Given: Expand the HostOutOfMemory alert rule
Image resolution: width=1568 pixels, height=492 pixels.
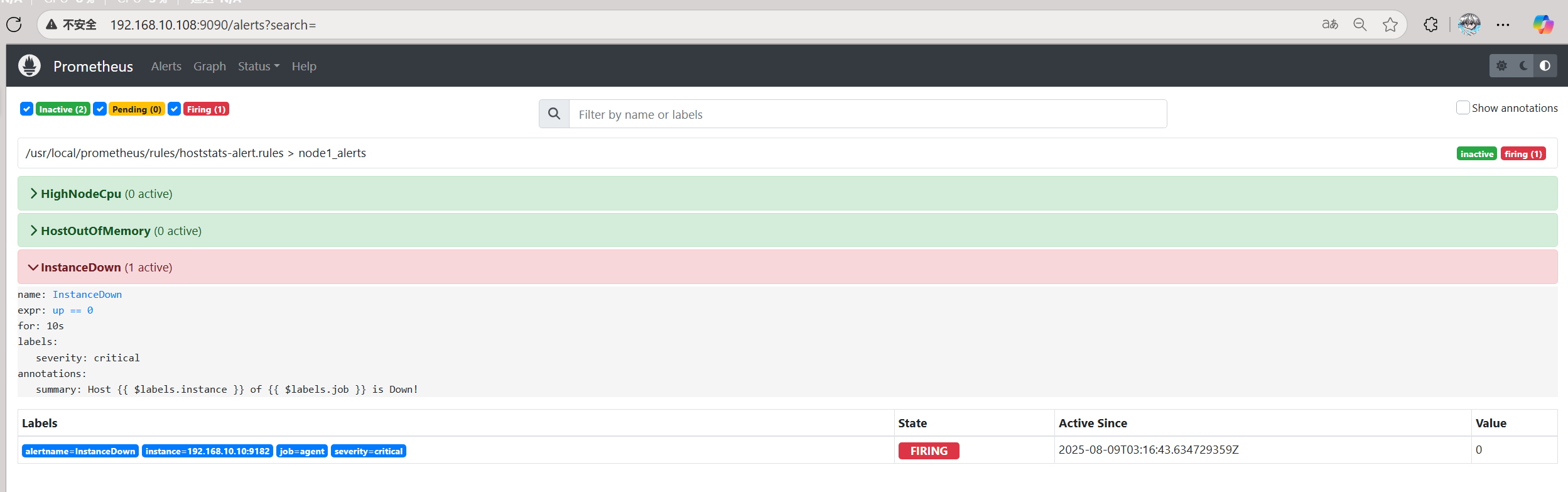Looking at the screenshot, I should point(787,231).
